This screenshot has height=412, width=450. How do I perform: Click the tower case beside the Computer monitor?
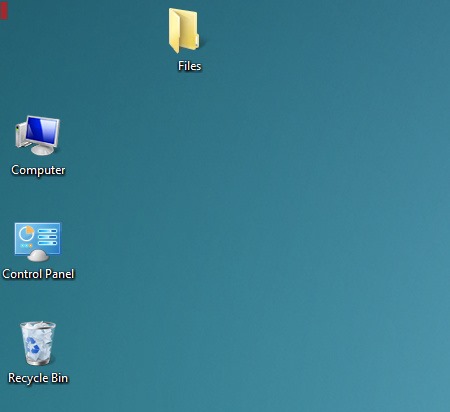[21, 135]
